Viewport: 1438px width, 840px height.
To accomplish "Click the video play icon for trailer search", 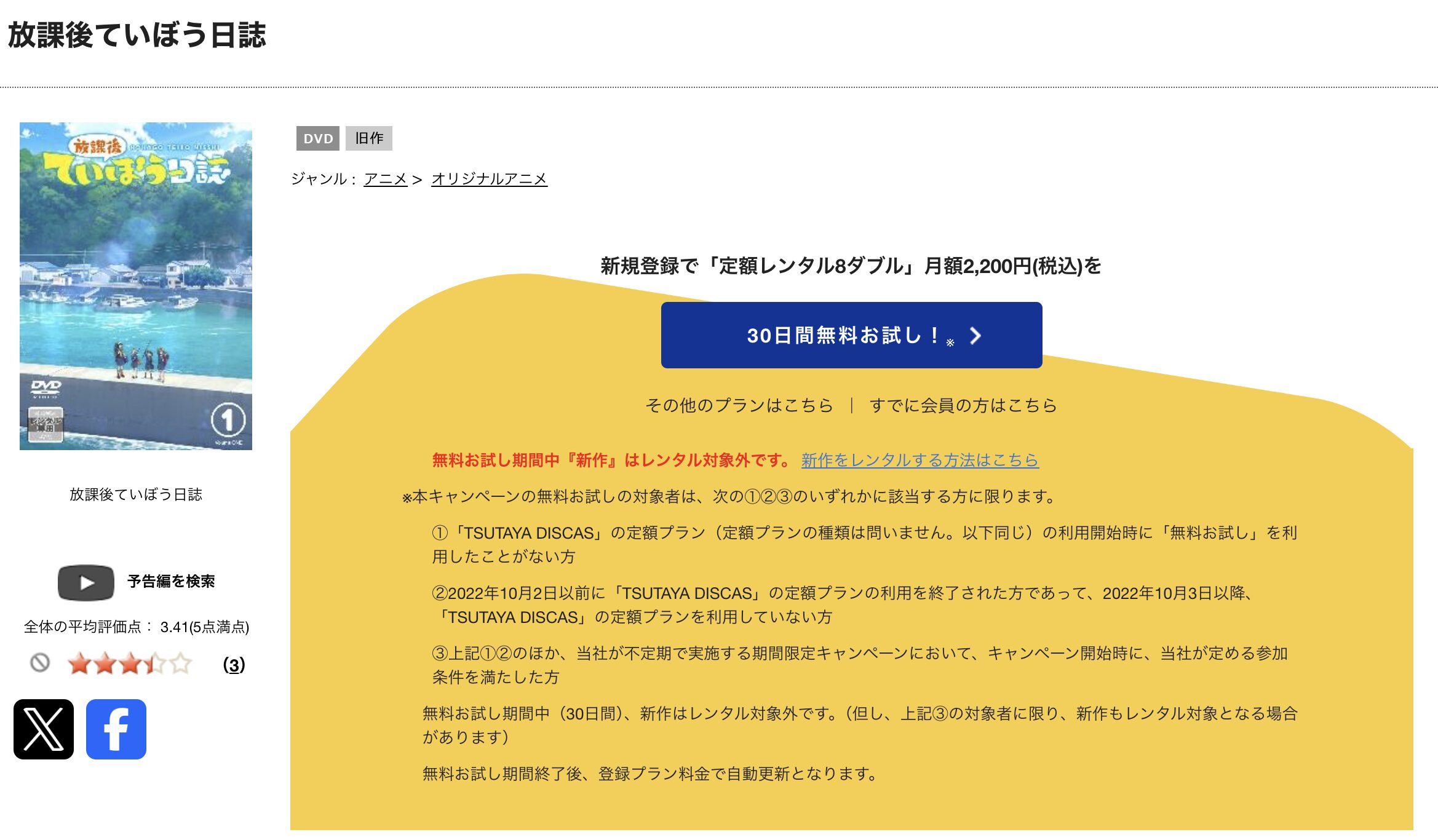I will 86,582.
